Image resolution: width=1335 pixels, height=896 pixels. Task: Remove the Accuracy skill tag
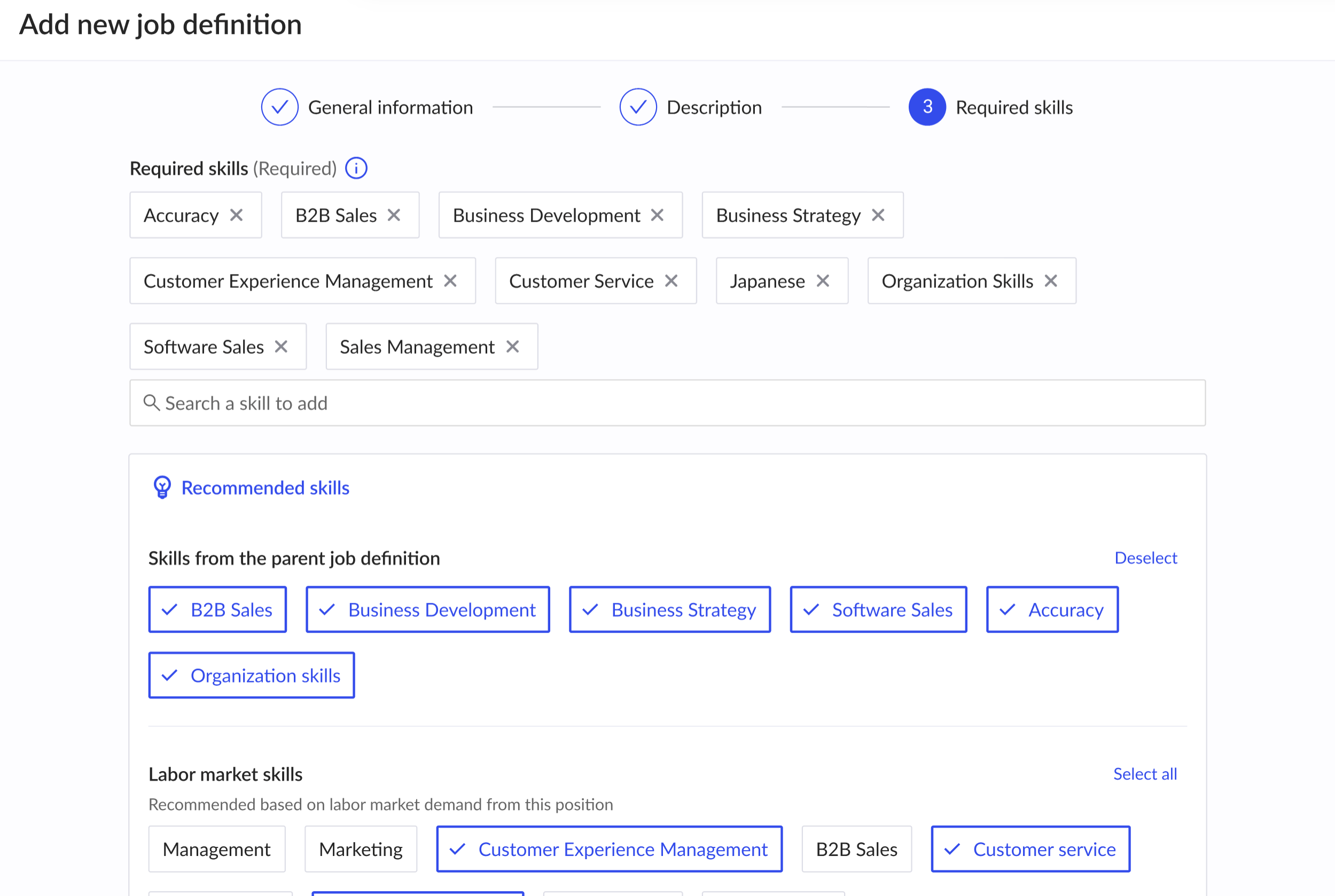pos(236,215)
